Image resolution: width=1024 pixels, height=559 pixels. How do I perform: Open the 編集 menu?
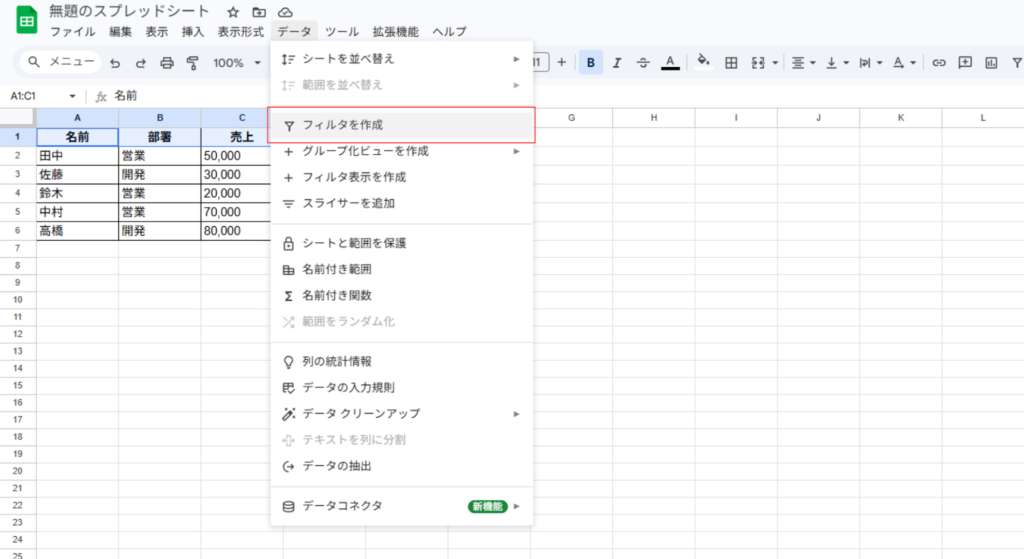120,31
